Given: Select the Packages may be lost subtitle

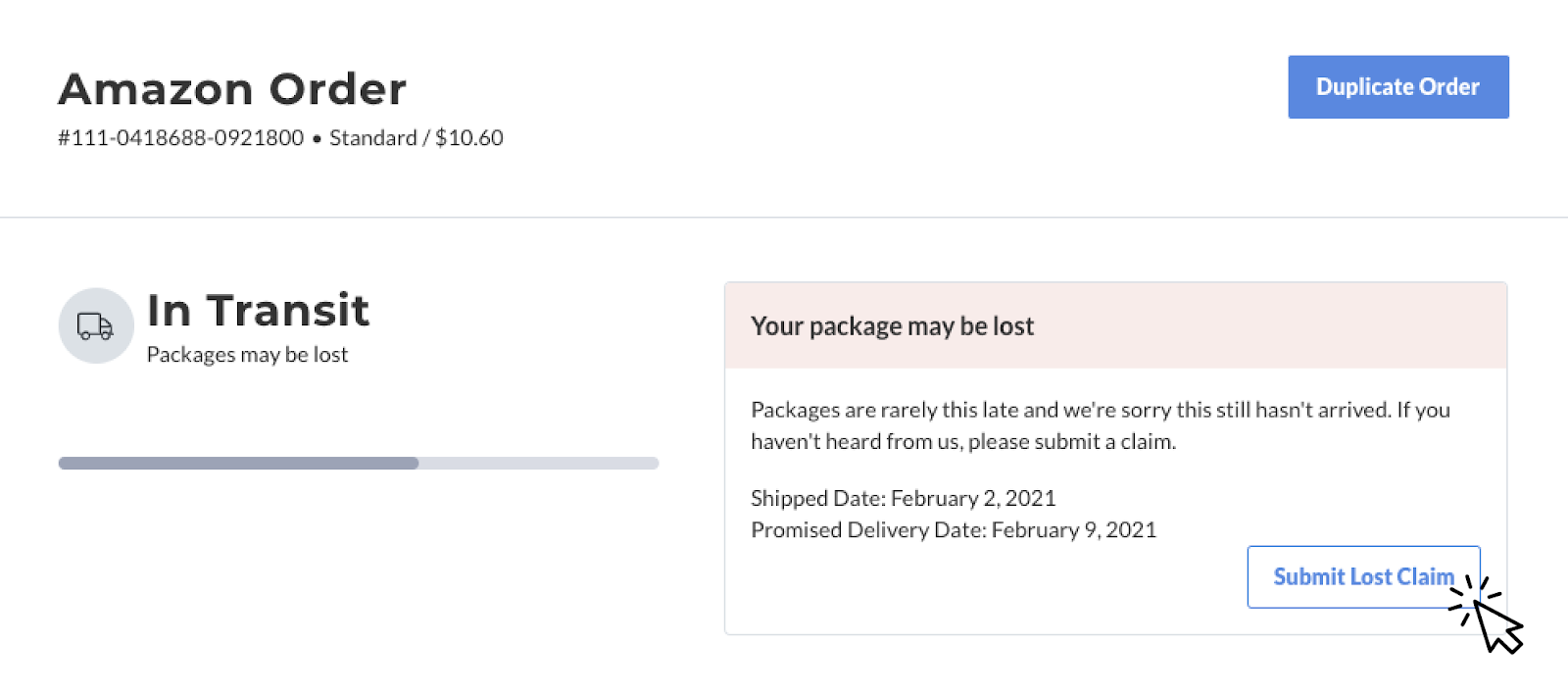Looking at the screenshot, I should 247,354.
